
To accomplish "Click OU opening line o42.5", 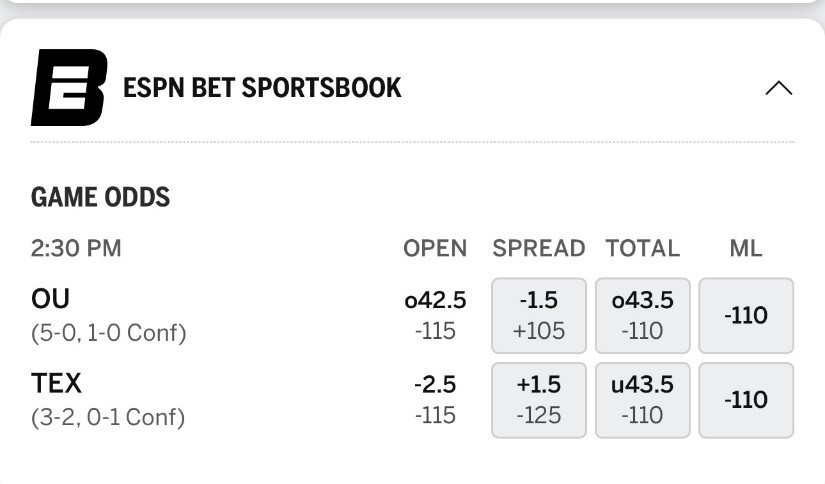I will [435, 300].
